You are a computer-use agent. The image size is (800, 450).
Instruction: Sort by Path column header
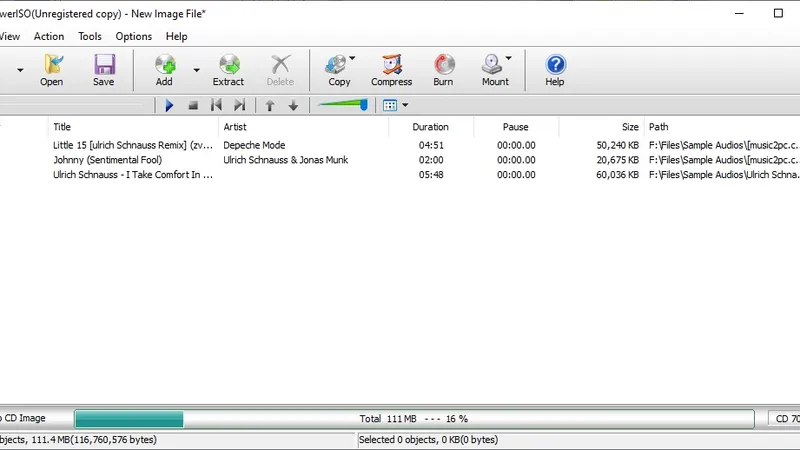(721, 127)
